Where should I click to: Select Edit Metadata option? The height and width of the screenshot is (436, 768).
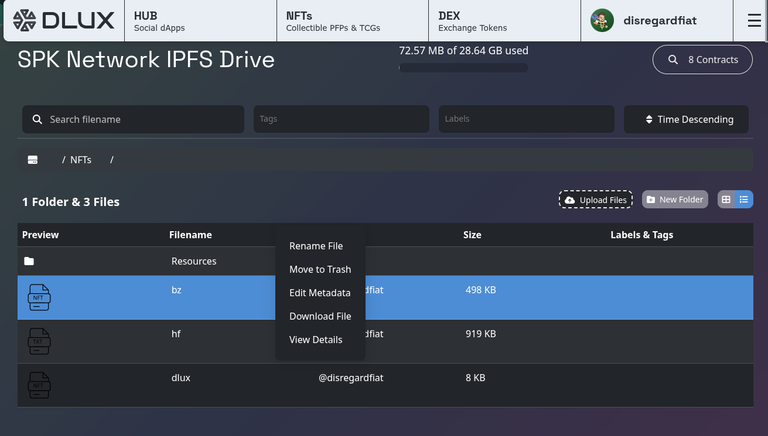[x=320, y=293]
